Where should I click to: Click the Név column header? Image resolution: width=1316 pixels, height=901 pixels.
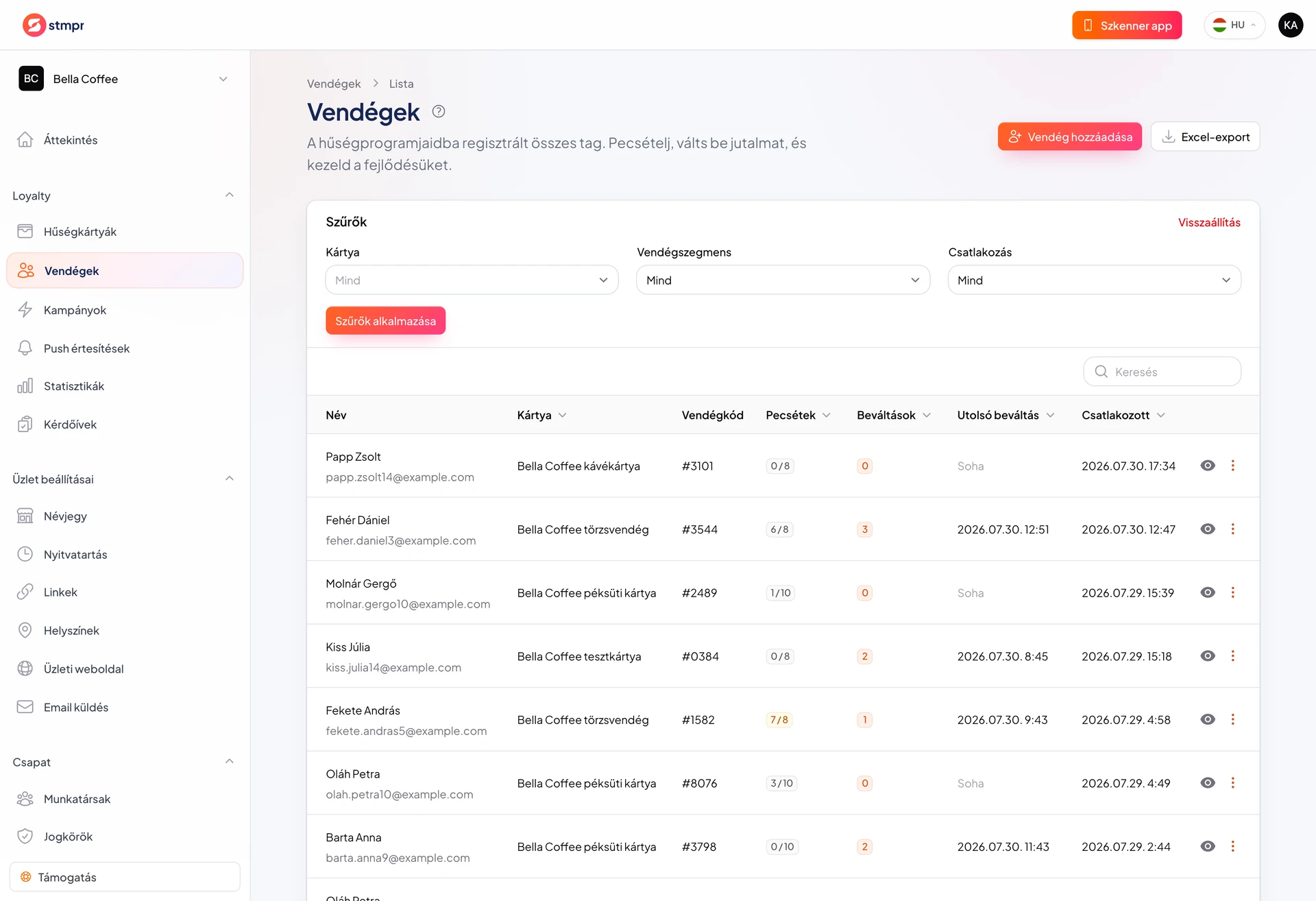click(336, 415)
